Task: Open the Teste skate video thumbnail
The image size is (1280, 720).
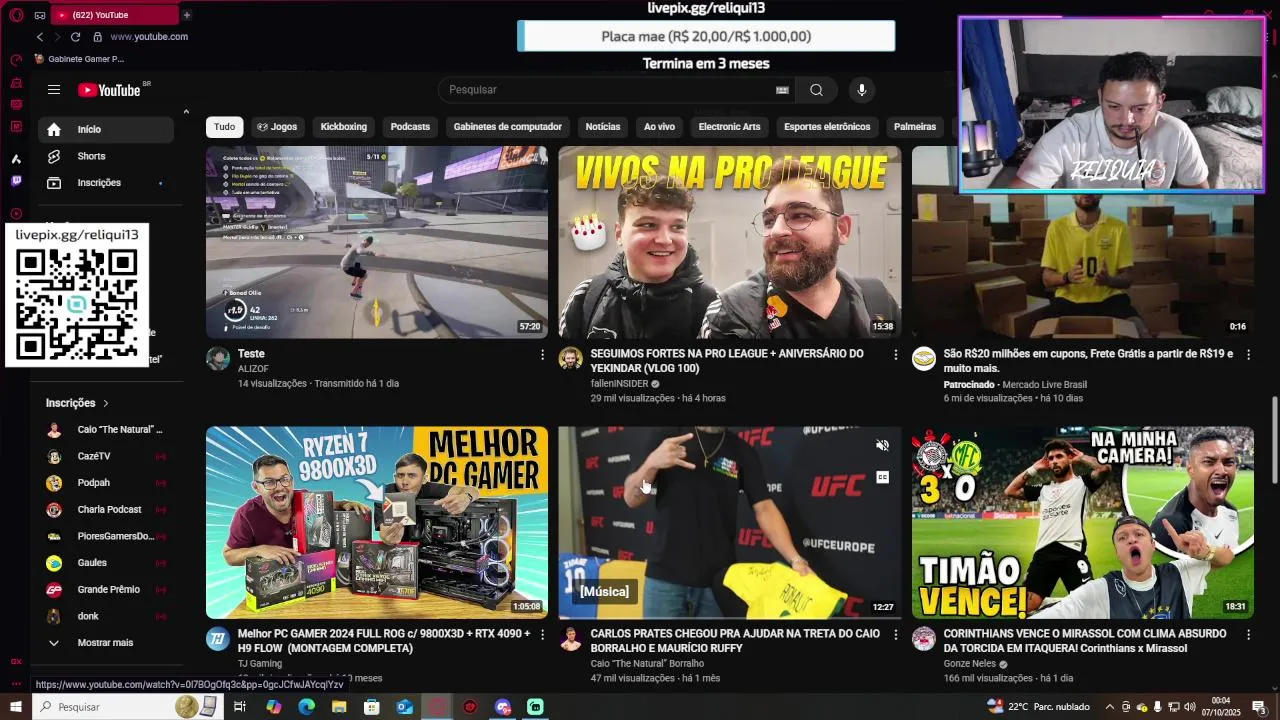Action: 377,242
